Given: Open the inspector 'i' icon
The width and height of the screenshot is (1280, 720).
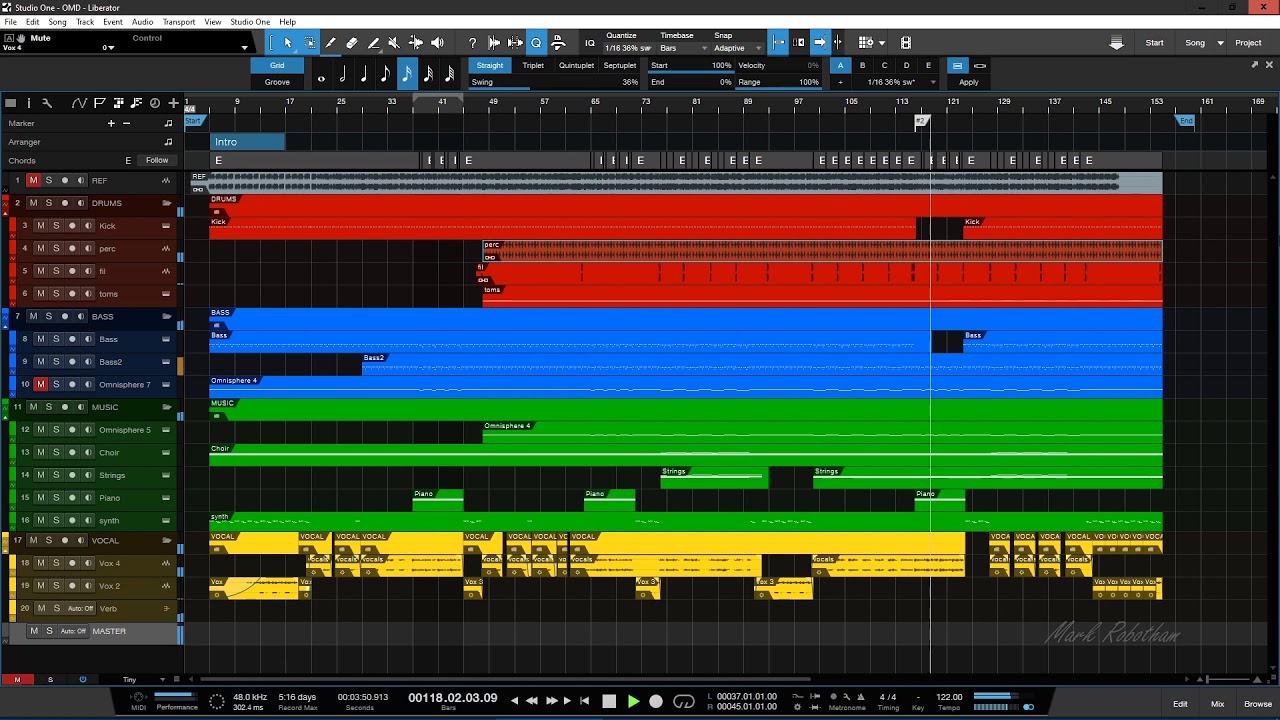Looking at the screenshot, I should point(28,103).
